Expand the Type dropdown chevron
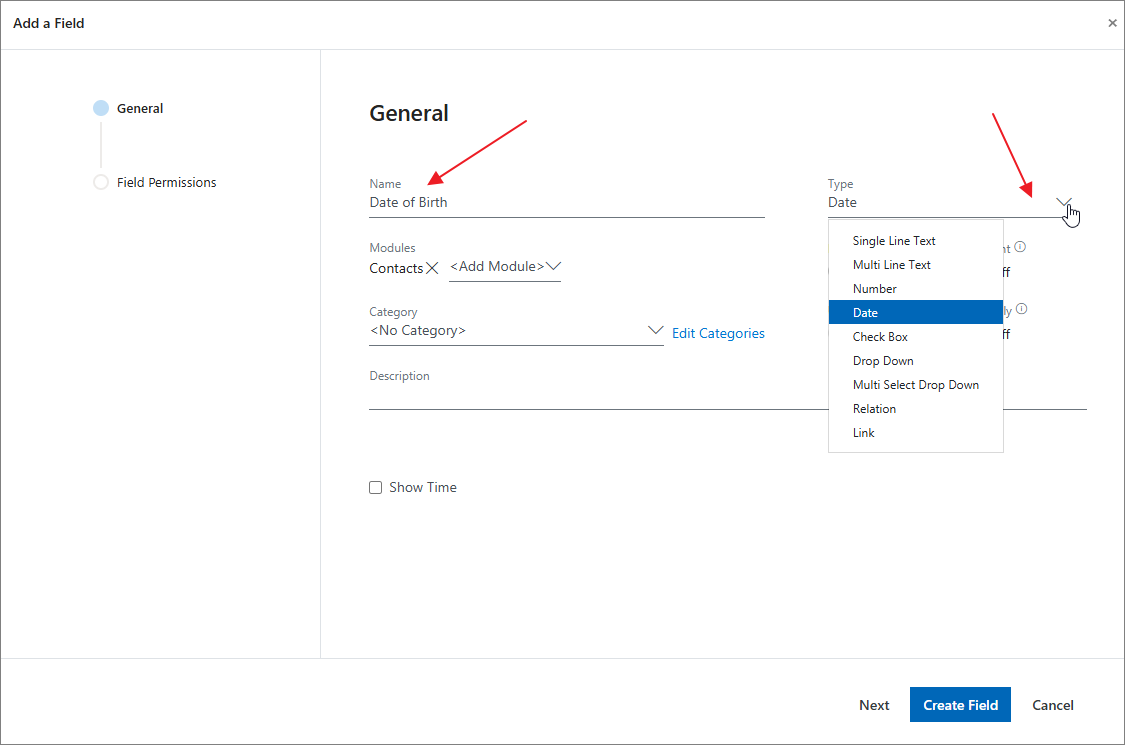The width and height of the screenshot is (1125, 745). (1064, 202)
